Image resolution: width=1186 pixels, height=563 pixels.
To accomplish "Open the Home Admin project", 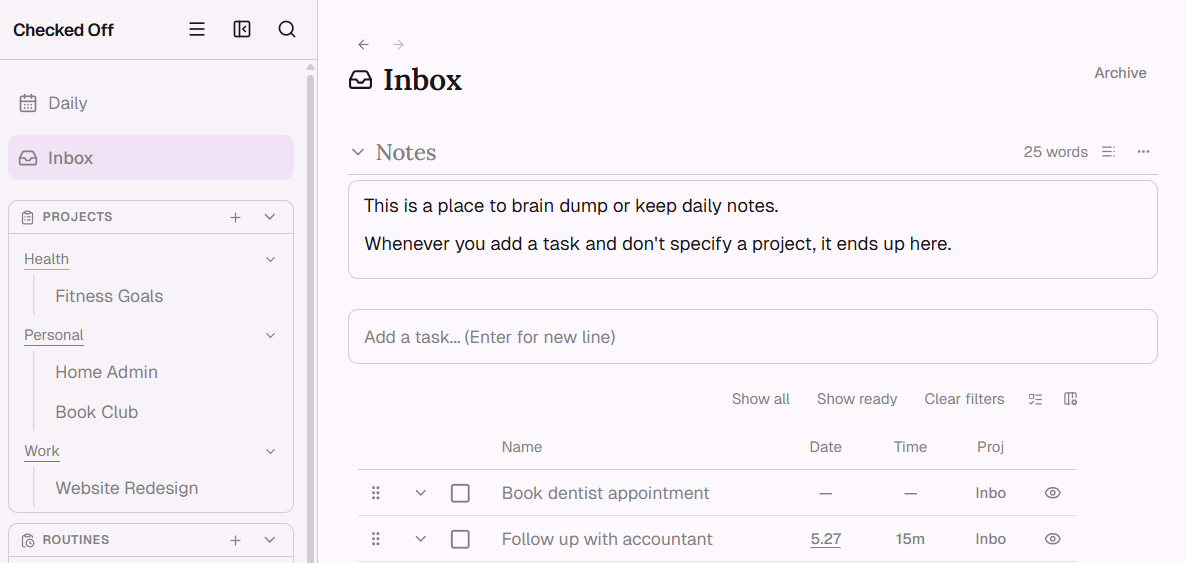I will (x=107, y=372).
